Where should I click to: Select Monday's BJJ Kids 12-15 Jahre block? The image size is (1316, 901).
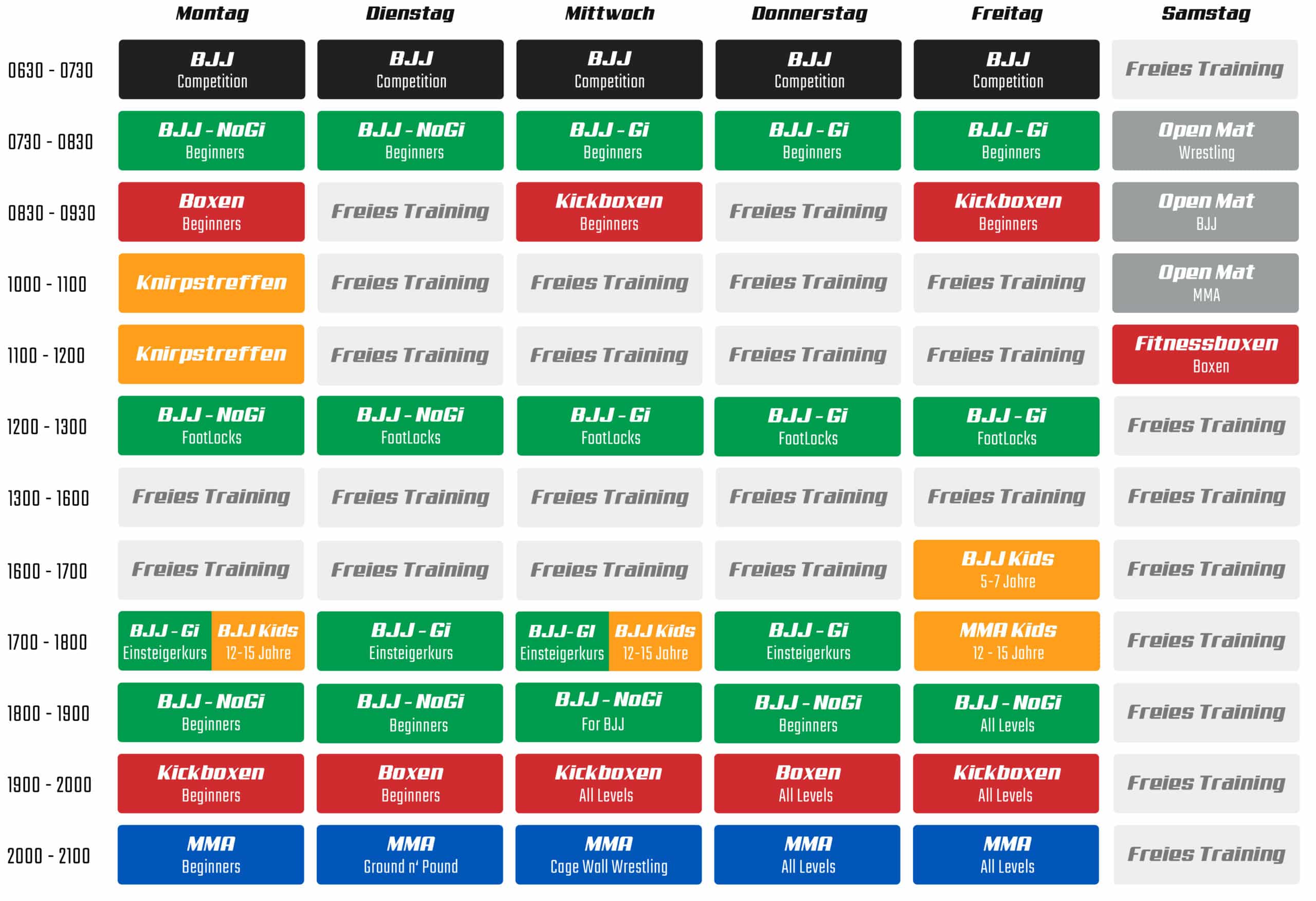[258, 641]
